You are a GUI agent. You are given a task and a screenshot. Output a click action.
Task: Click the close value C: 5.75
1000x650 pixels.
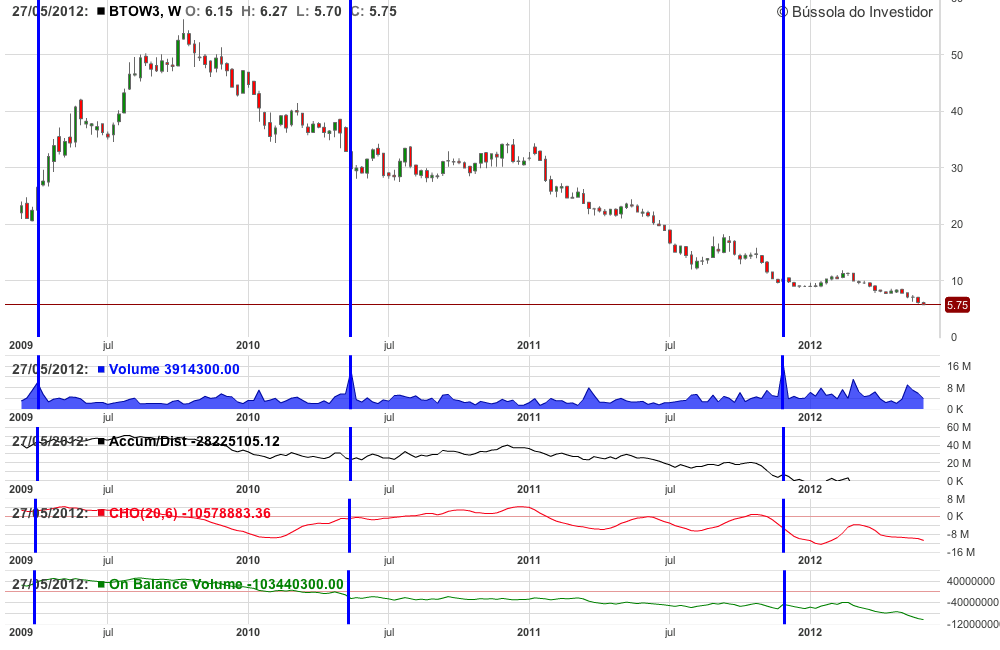[x=374, y=11]
